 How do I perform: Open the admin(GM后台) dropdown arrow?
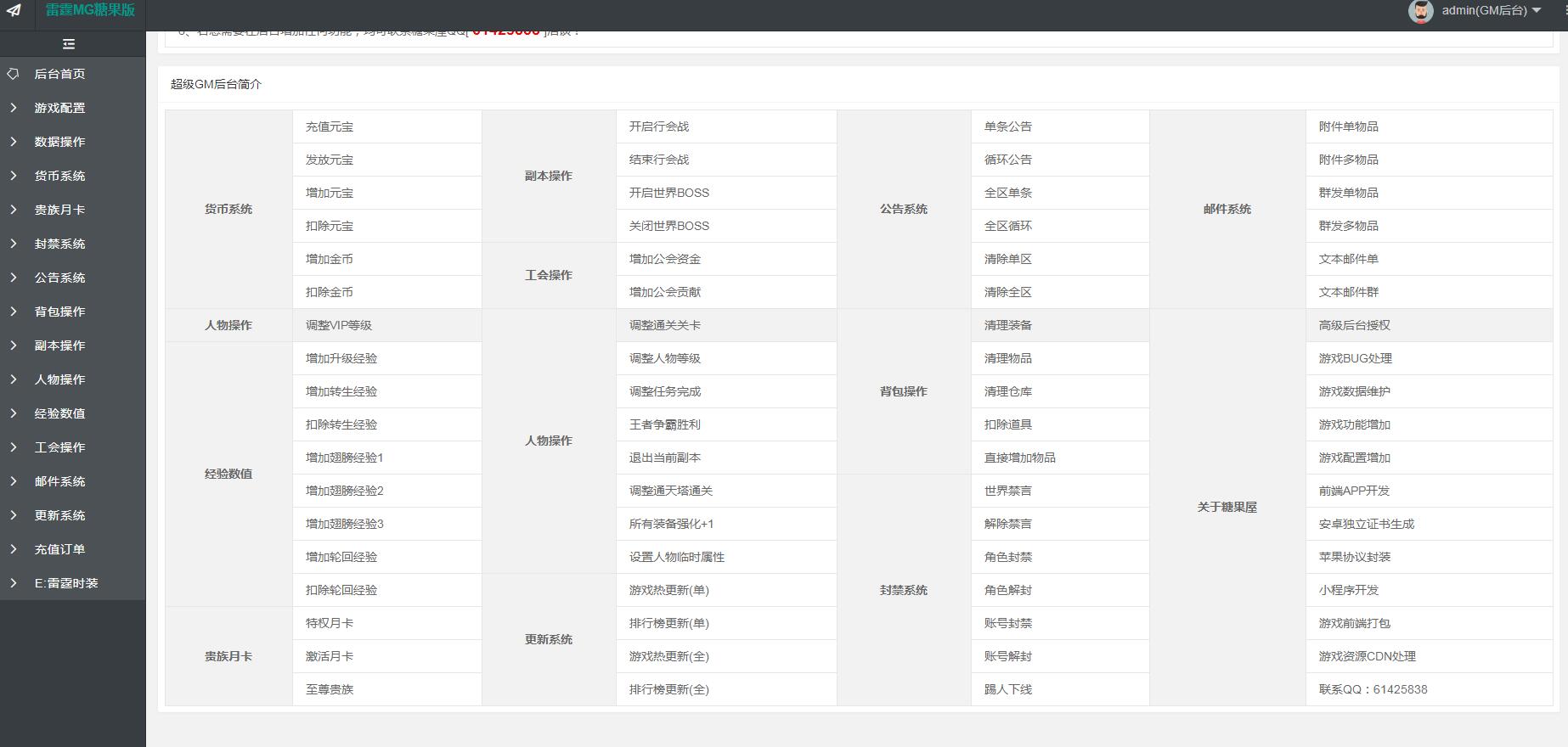coord(1536,11)
